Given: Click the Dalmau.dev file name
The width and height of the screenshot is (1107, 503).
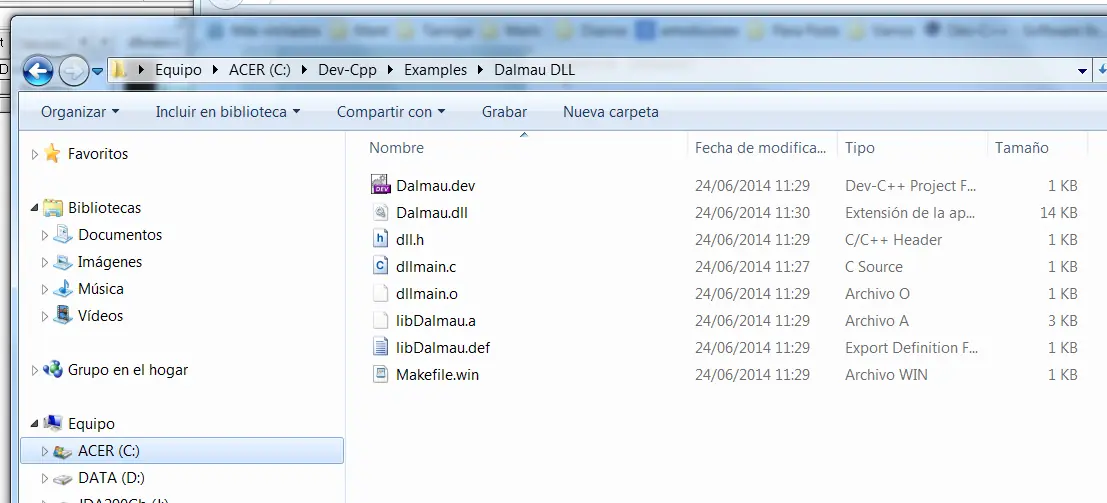Looking at the screenshot, I should [x=436, y=186].
